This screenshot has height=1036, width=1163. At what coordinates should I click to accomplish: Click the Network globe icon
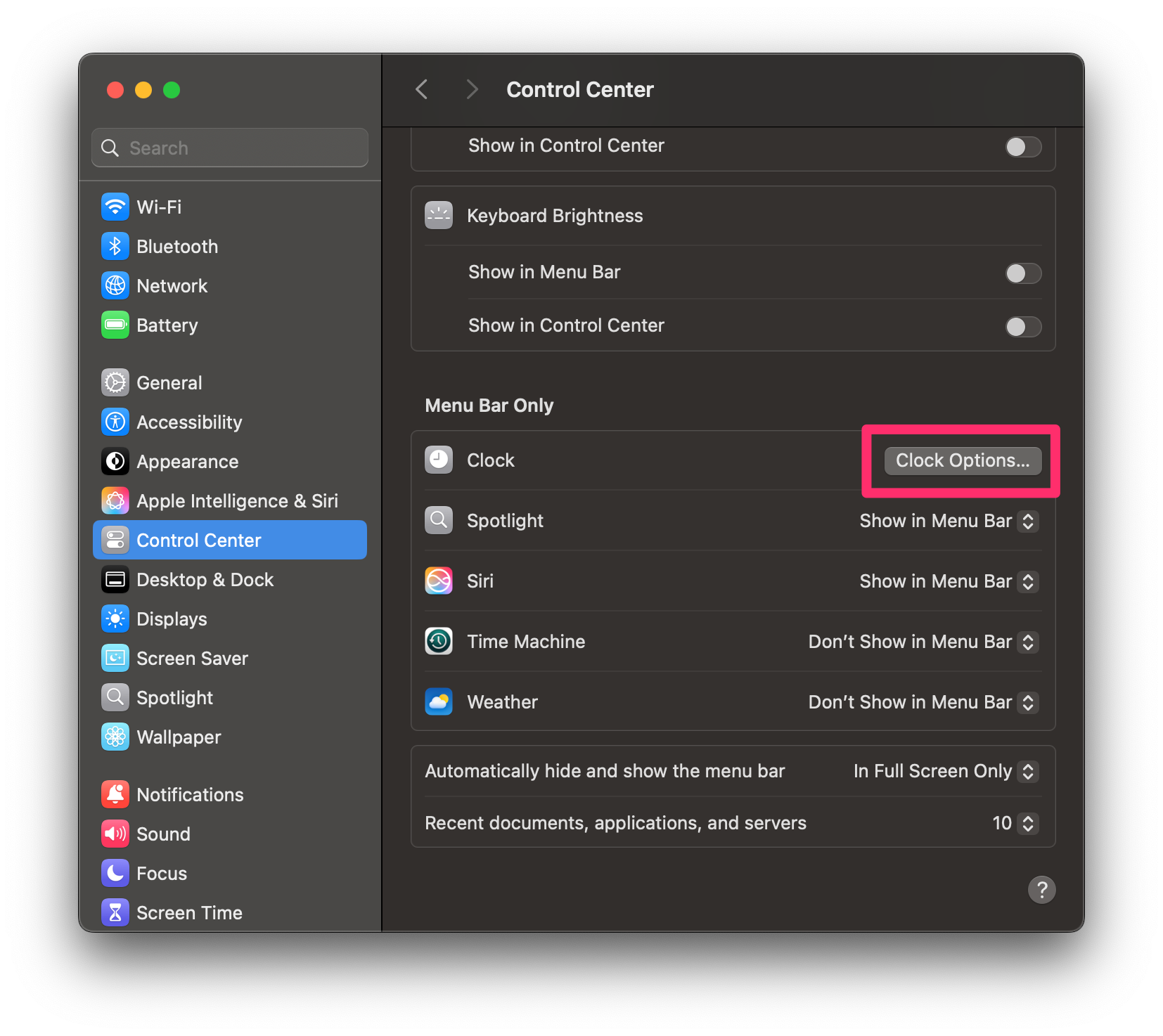115,285
